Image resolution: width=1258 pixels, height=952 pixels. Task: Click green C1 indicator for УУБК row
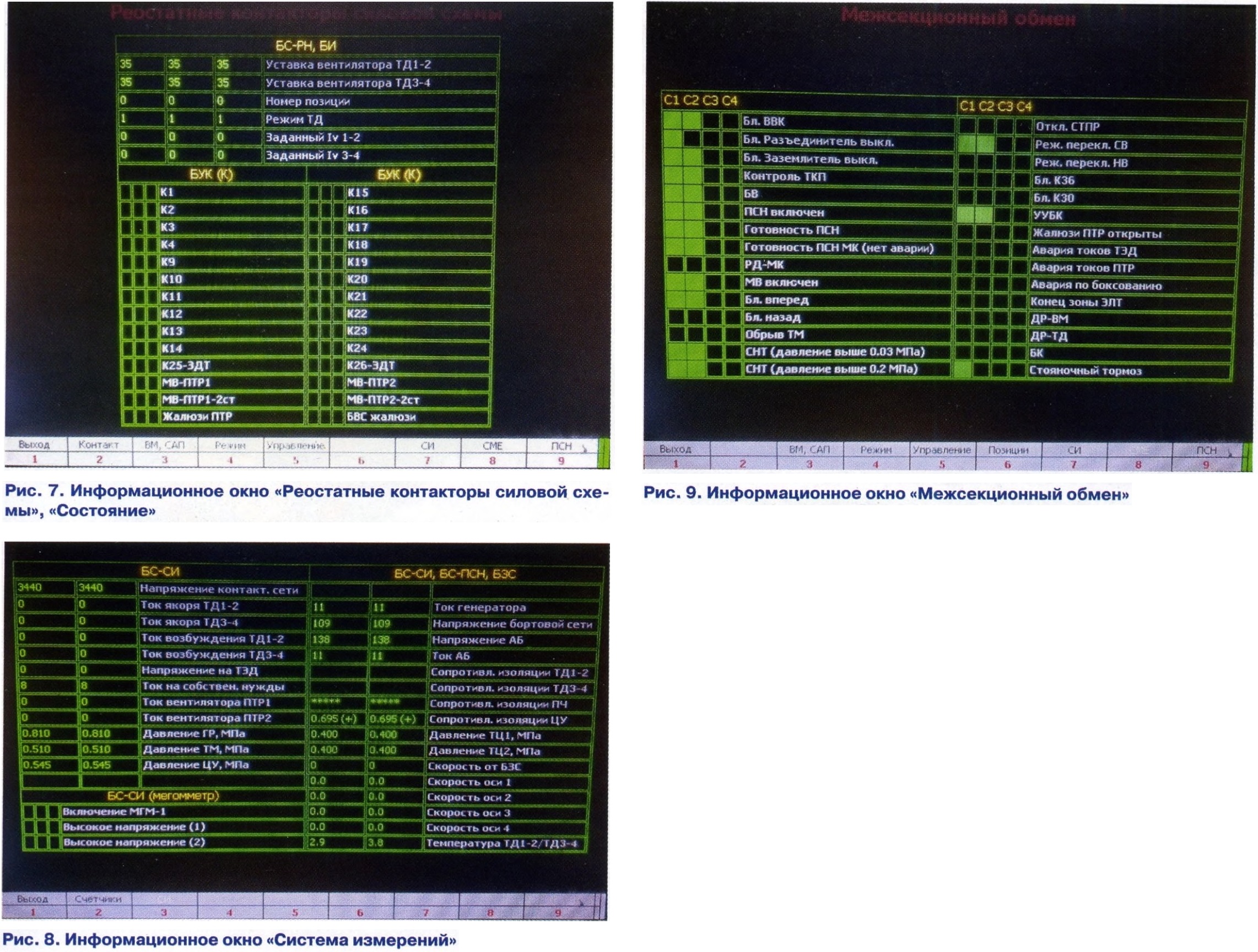tap(965, 215)
